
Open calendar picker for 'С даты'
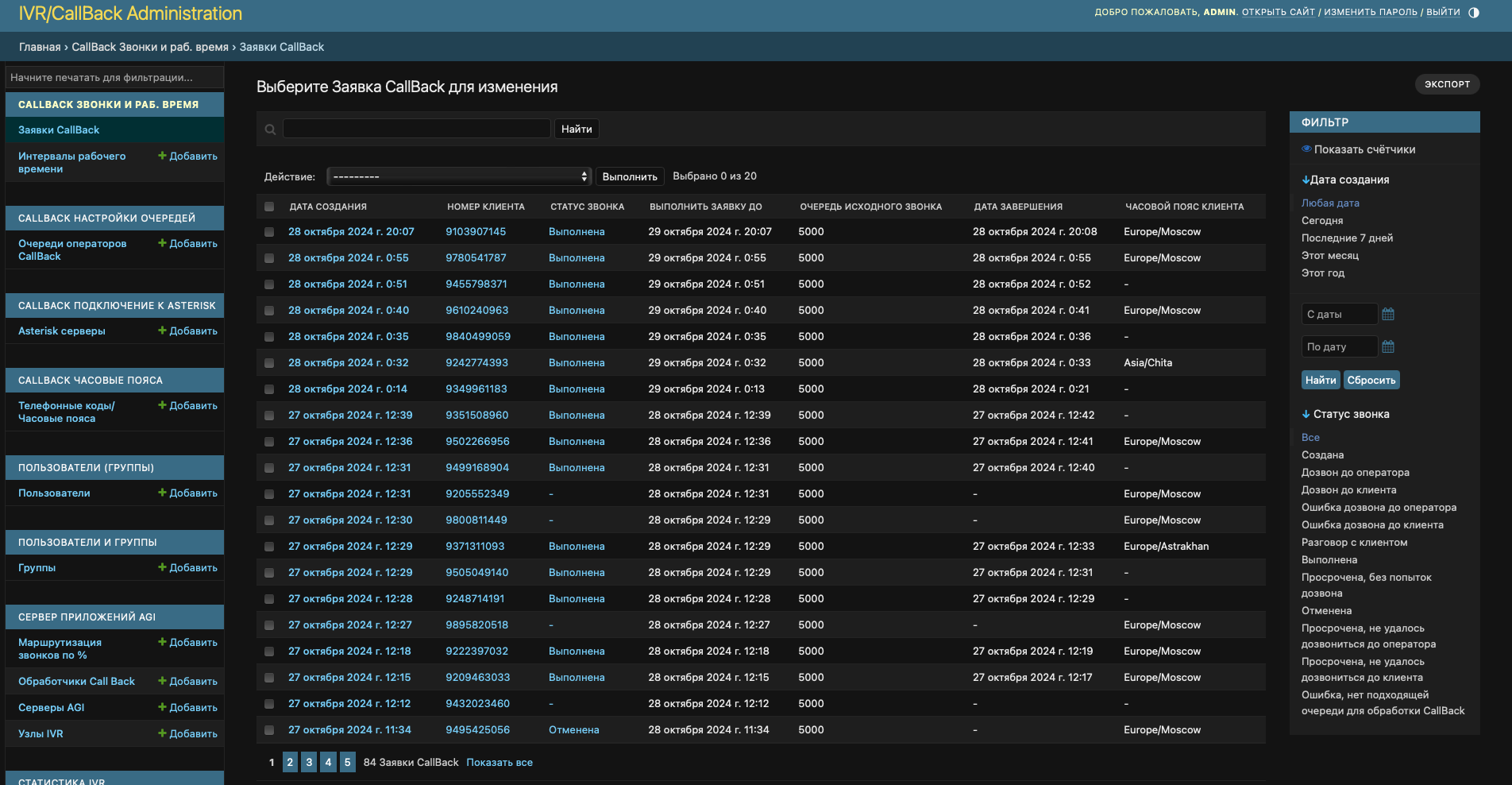(1388, 314)
